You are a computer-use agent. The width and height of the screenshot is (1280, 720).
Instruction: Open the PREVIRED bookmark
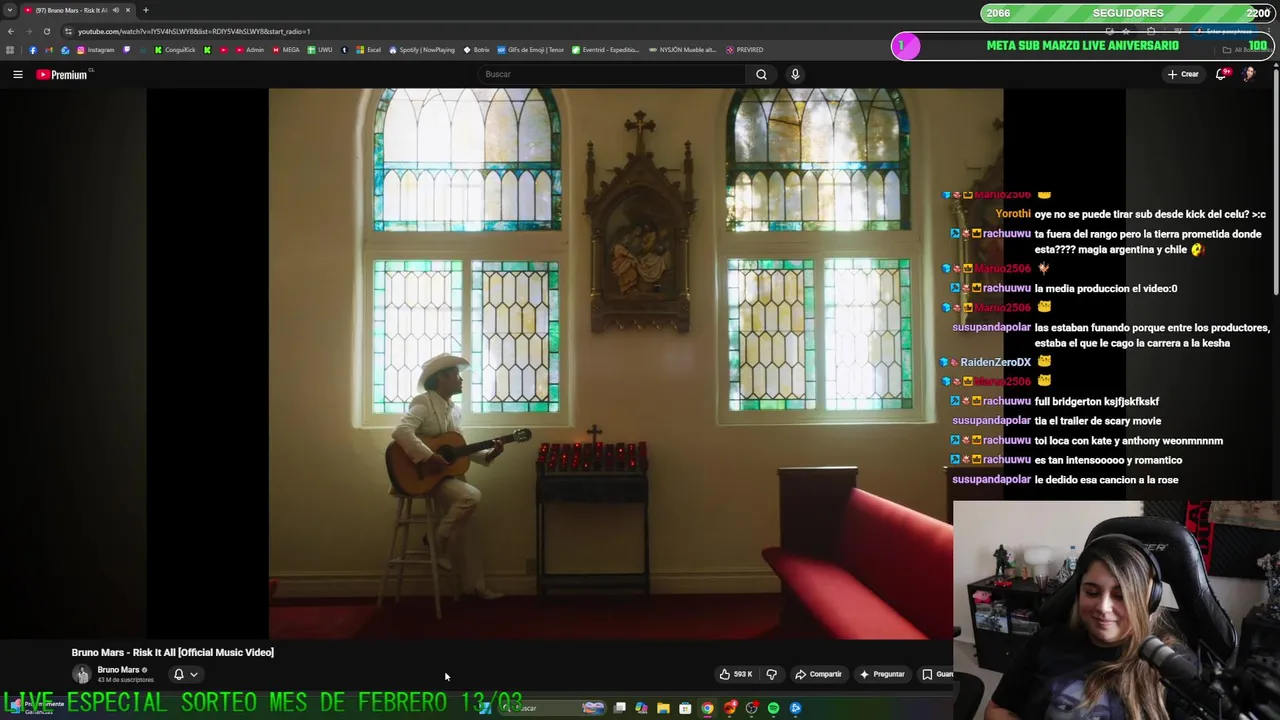pos(745,50)
